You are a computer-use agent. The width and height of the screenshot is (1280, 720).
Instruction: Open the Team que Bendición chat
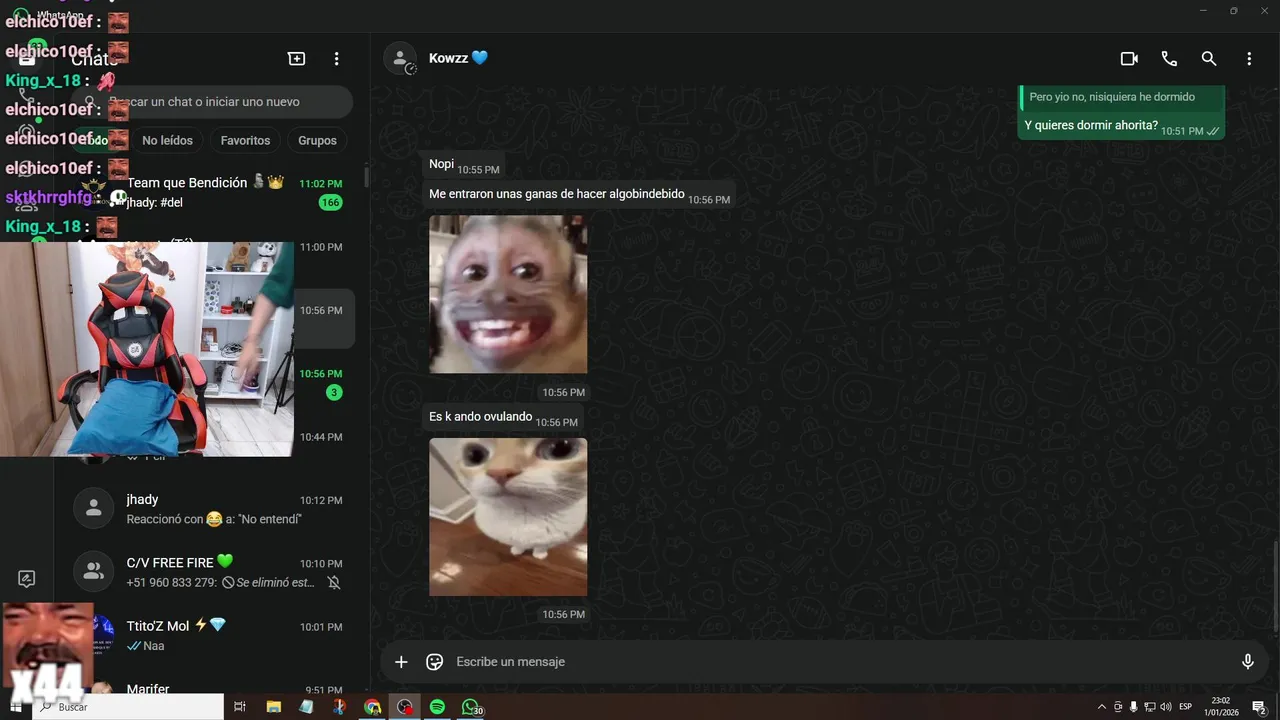click(x=212, y=193)
